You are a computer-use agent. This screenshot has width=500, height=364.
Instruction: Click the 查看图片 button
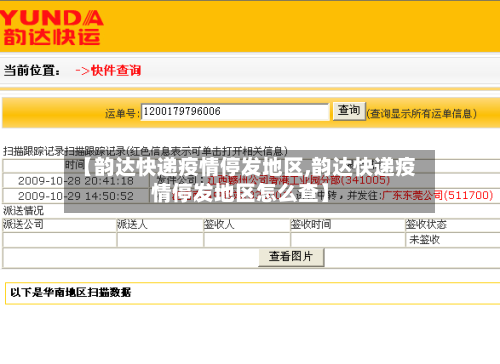point(291,257)
